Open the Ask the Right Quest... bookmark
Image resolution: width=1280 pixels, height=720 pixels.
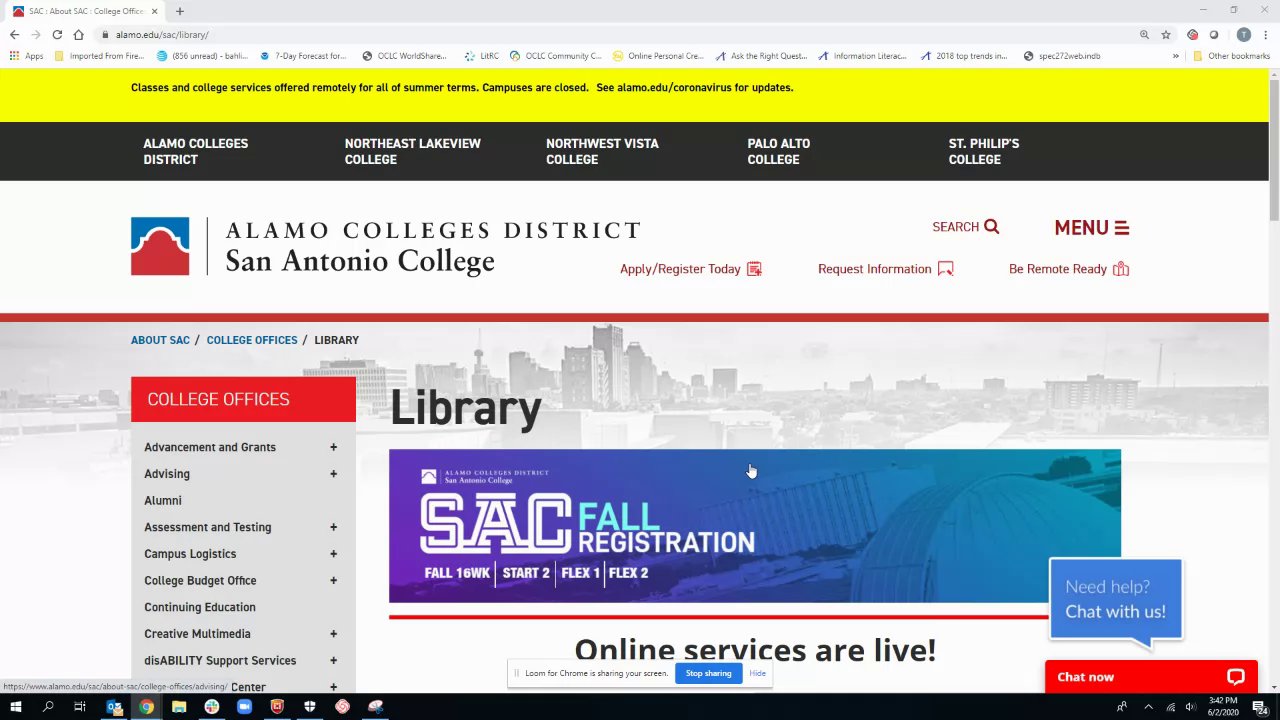[762, 56]
